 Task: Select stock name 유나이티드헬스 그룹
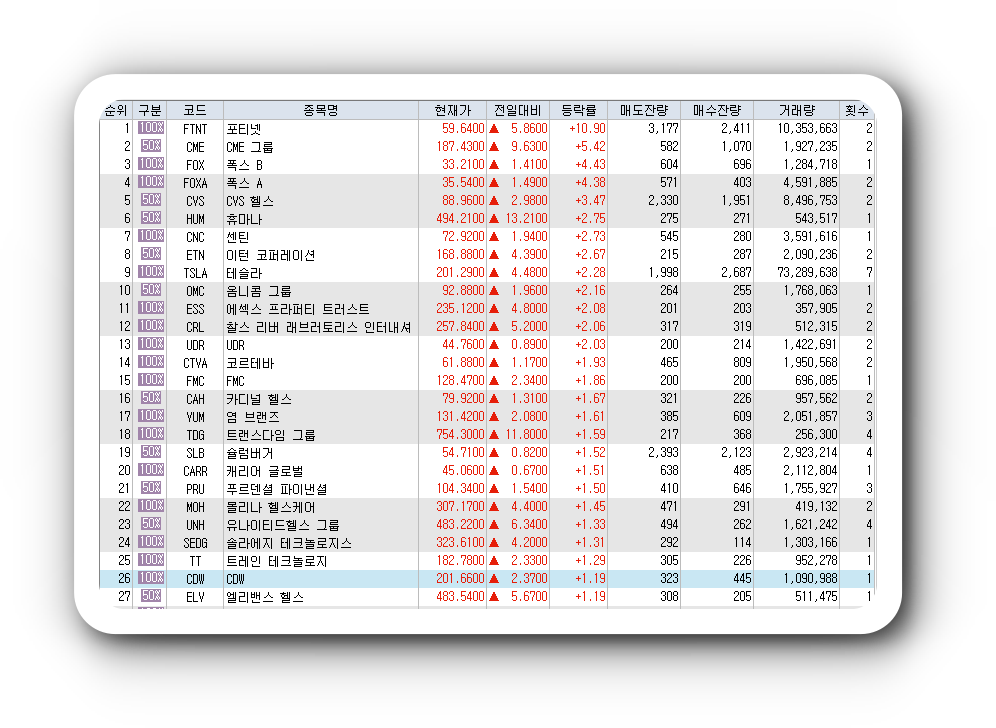tap(283, 525)
